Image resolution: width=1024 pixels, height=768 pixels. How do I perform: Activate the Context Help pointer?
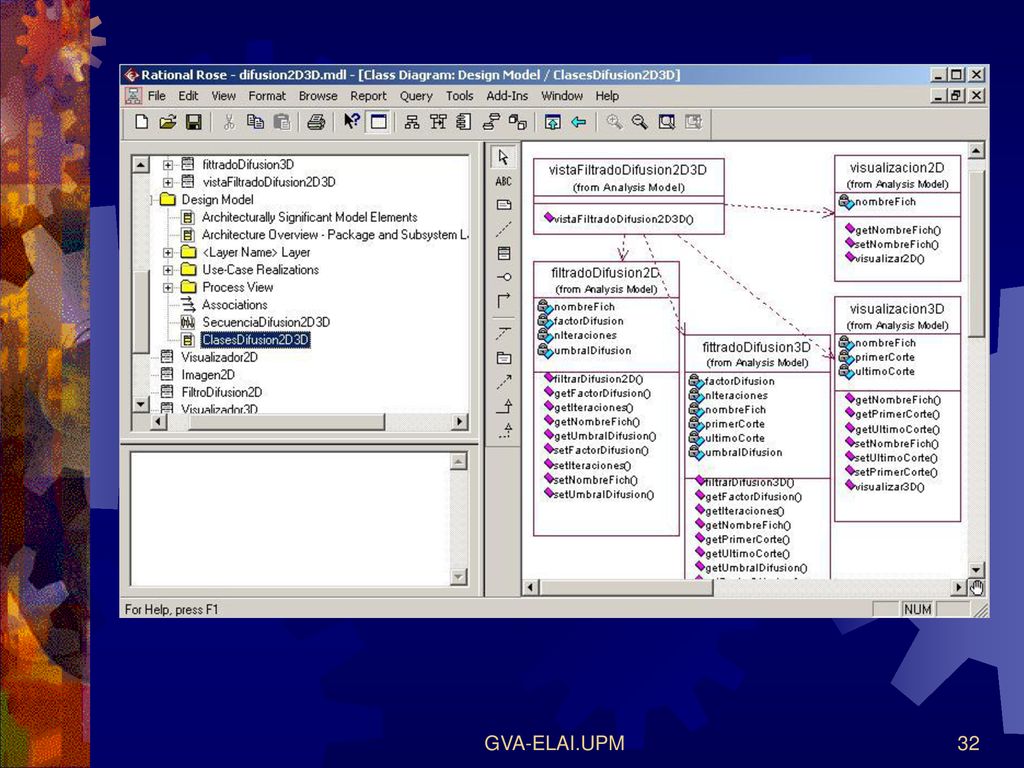click(x=351, y=122)
